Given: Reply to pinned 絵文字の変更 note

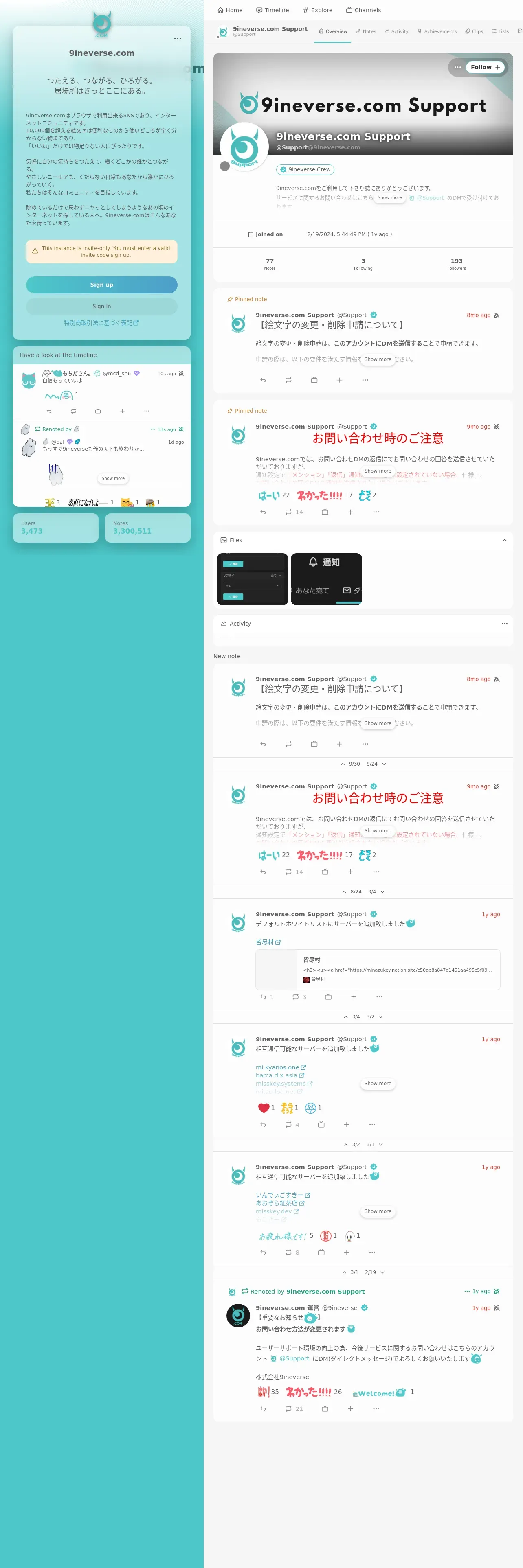Looking at the screenshot, I should 263,380.
